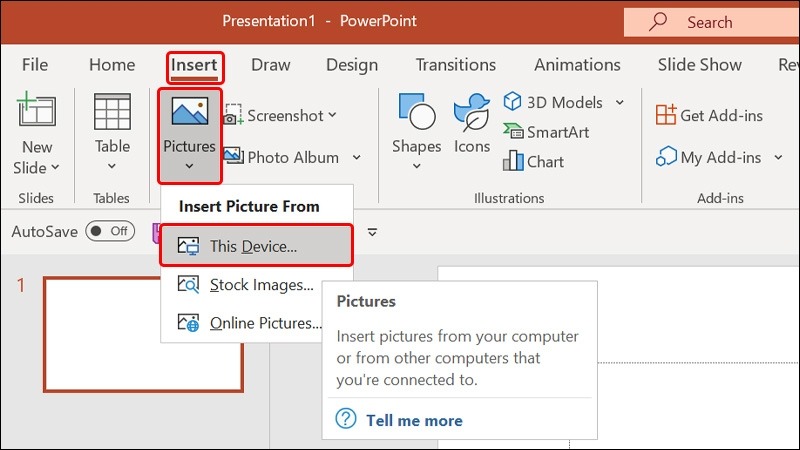The height and width of the screenshot is (450, 800).
Task: Open the Animations tab
Action: pyautogui.click(x=577, y=65)
